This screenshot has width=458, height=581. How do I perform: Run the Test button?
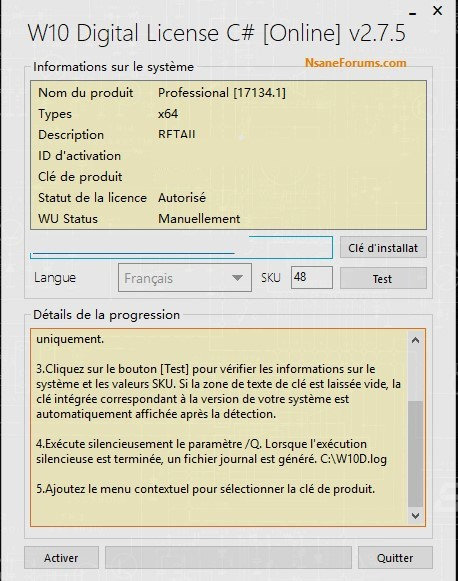coord(383,278)
